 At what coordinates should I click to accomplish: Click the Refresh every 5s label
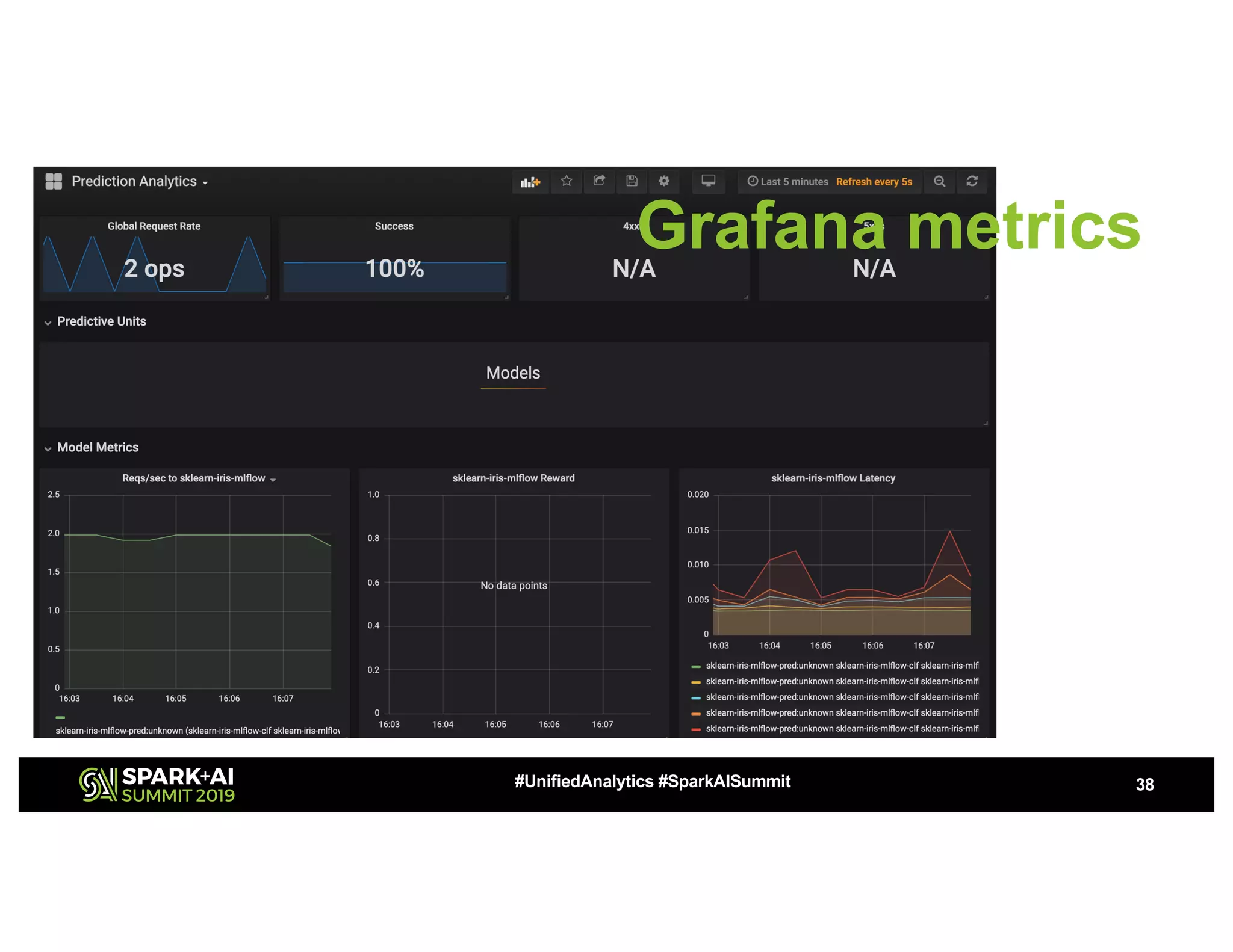coord(874,182)
